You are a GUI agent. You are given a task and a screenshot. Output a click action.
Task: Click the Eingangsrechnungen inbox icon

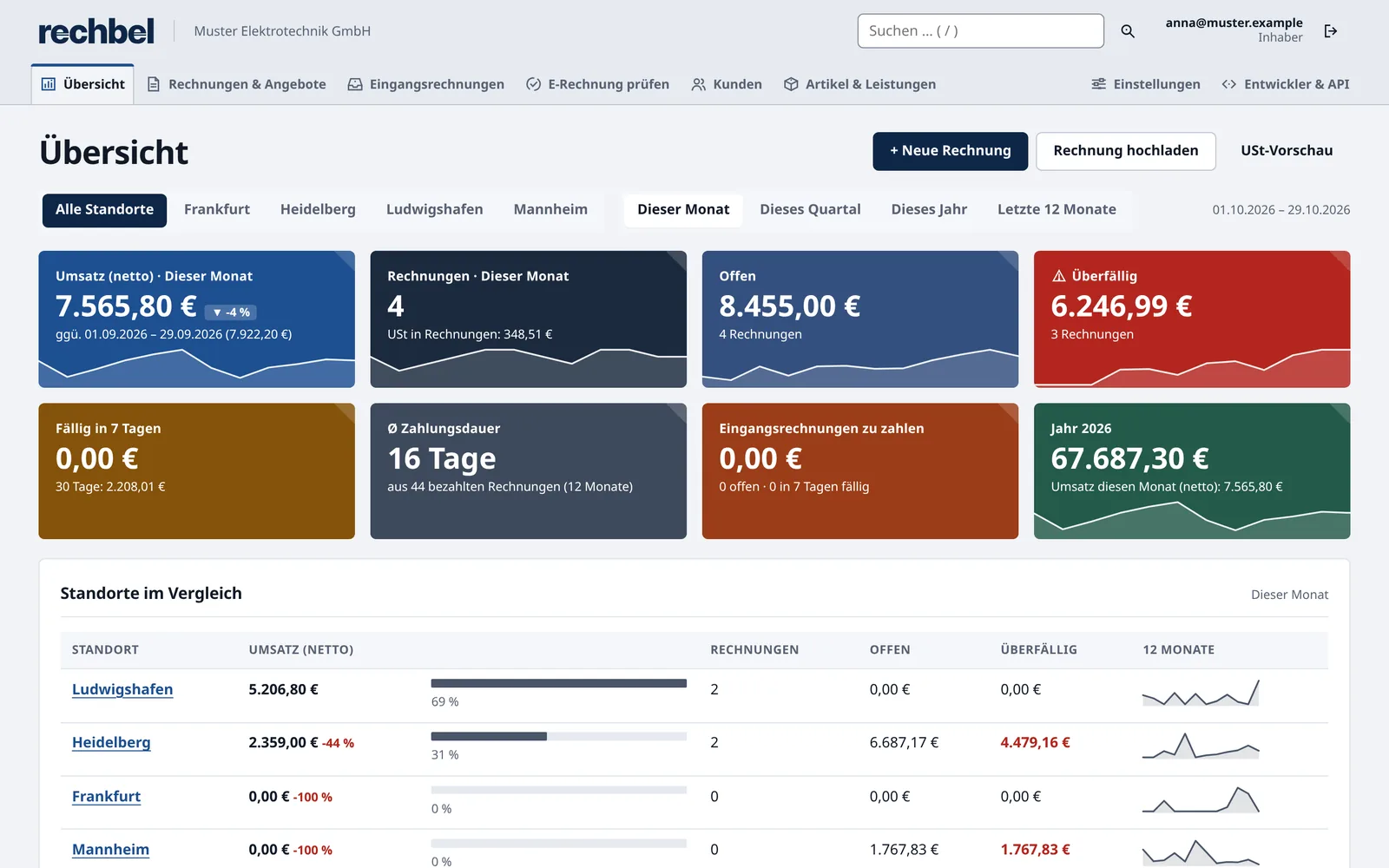355,84
